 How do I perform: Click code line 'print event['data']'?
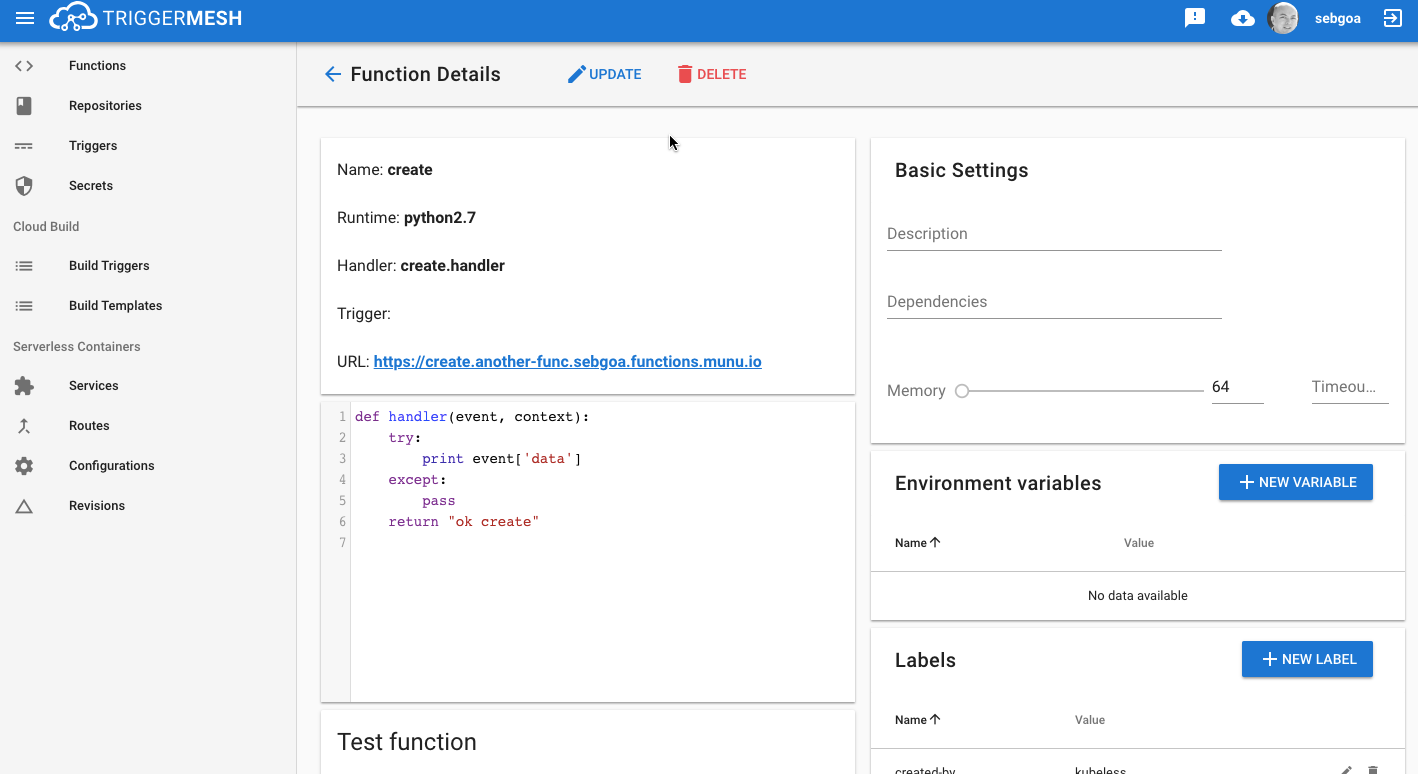[x=502, y=459]
